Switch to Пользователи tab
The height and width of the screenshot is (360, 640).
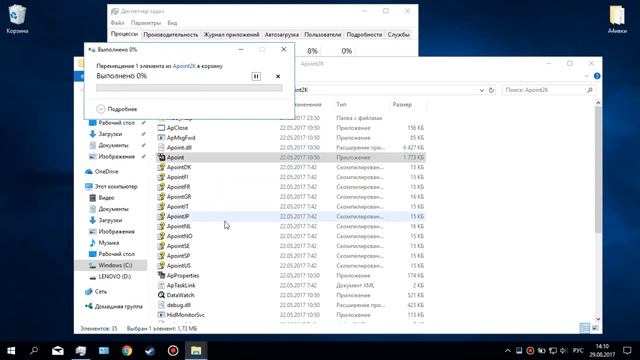(x=322, y=35)
